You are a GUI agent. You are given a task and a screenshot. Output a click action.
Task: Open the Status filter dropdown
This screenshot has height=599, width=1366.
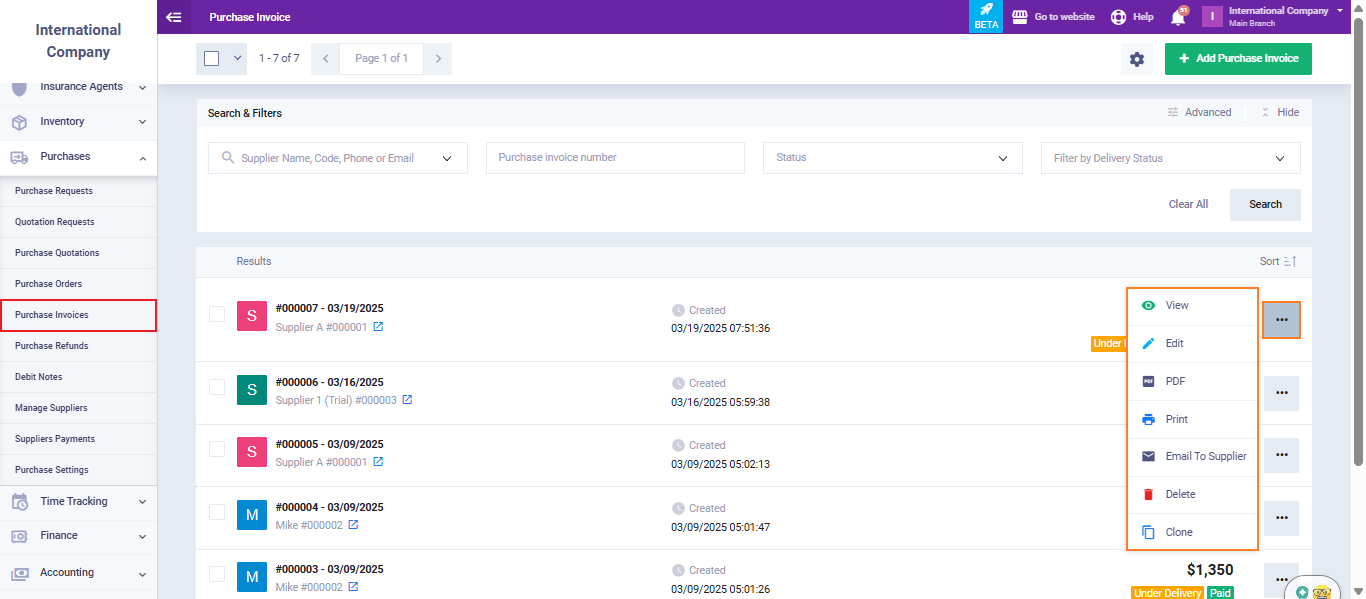892,158
